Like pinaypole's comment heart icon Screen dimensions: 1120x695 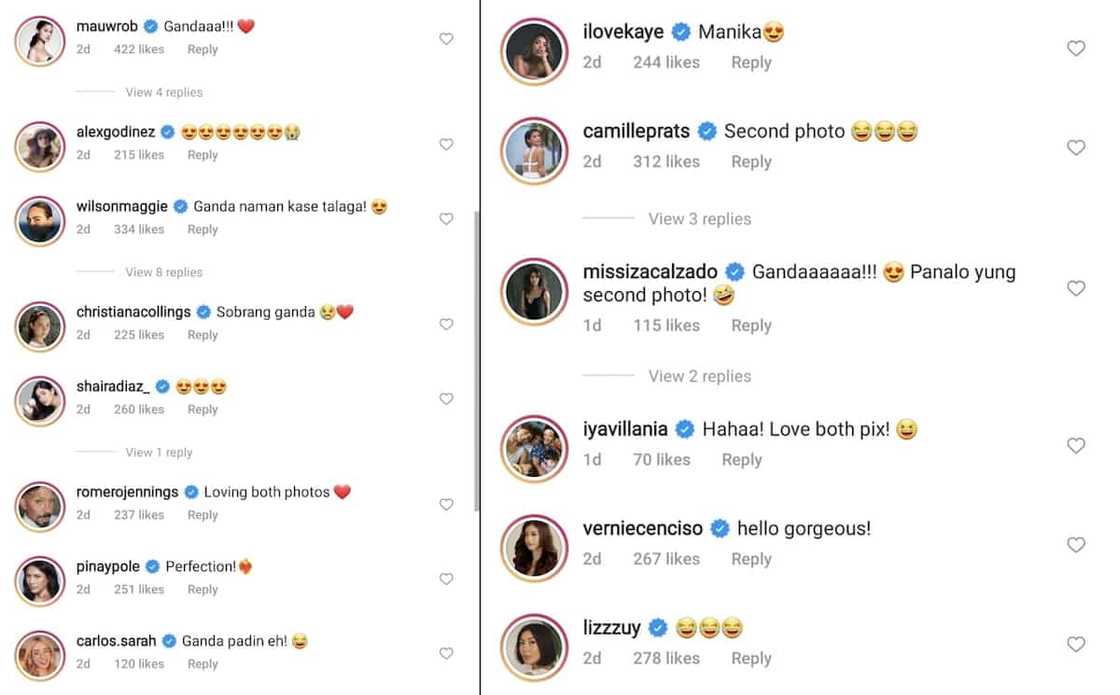tap(446, 578)
